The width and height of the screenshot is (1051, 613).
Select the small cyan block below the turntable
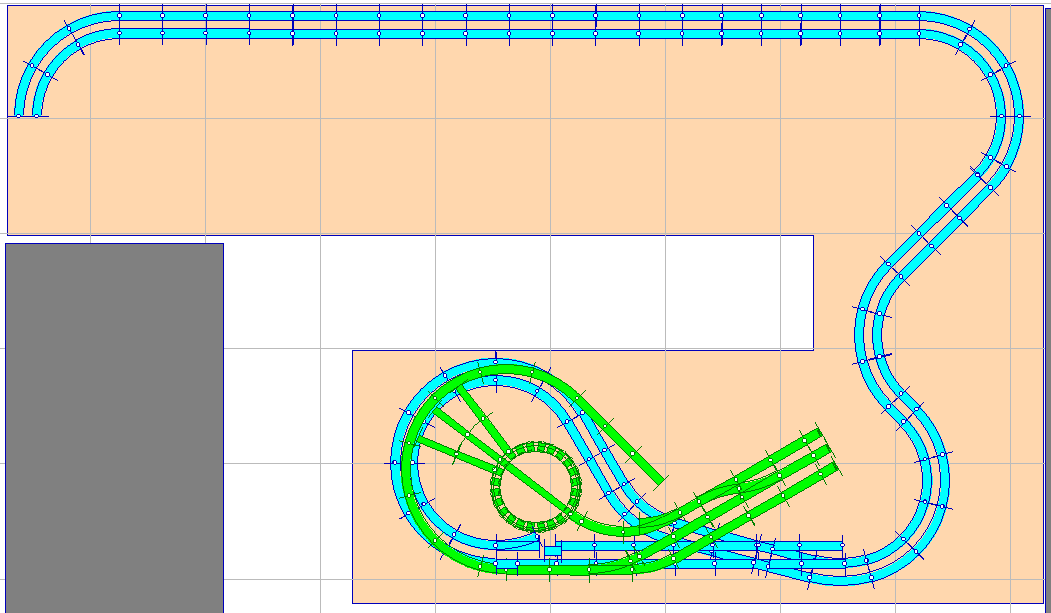(x=552, y=549)
